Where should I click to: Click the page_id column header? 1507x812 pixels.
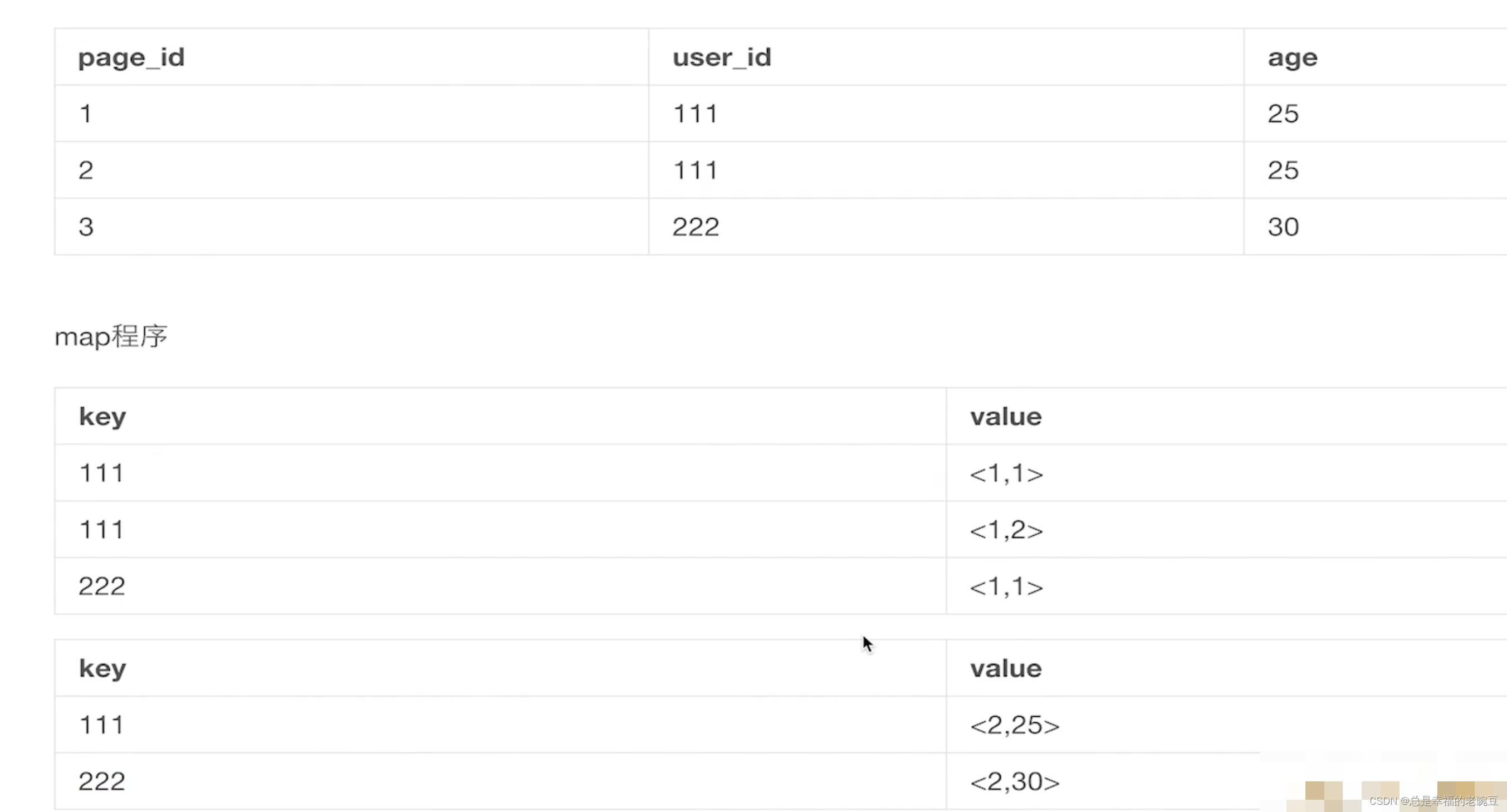131,57
